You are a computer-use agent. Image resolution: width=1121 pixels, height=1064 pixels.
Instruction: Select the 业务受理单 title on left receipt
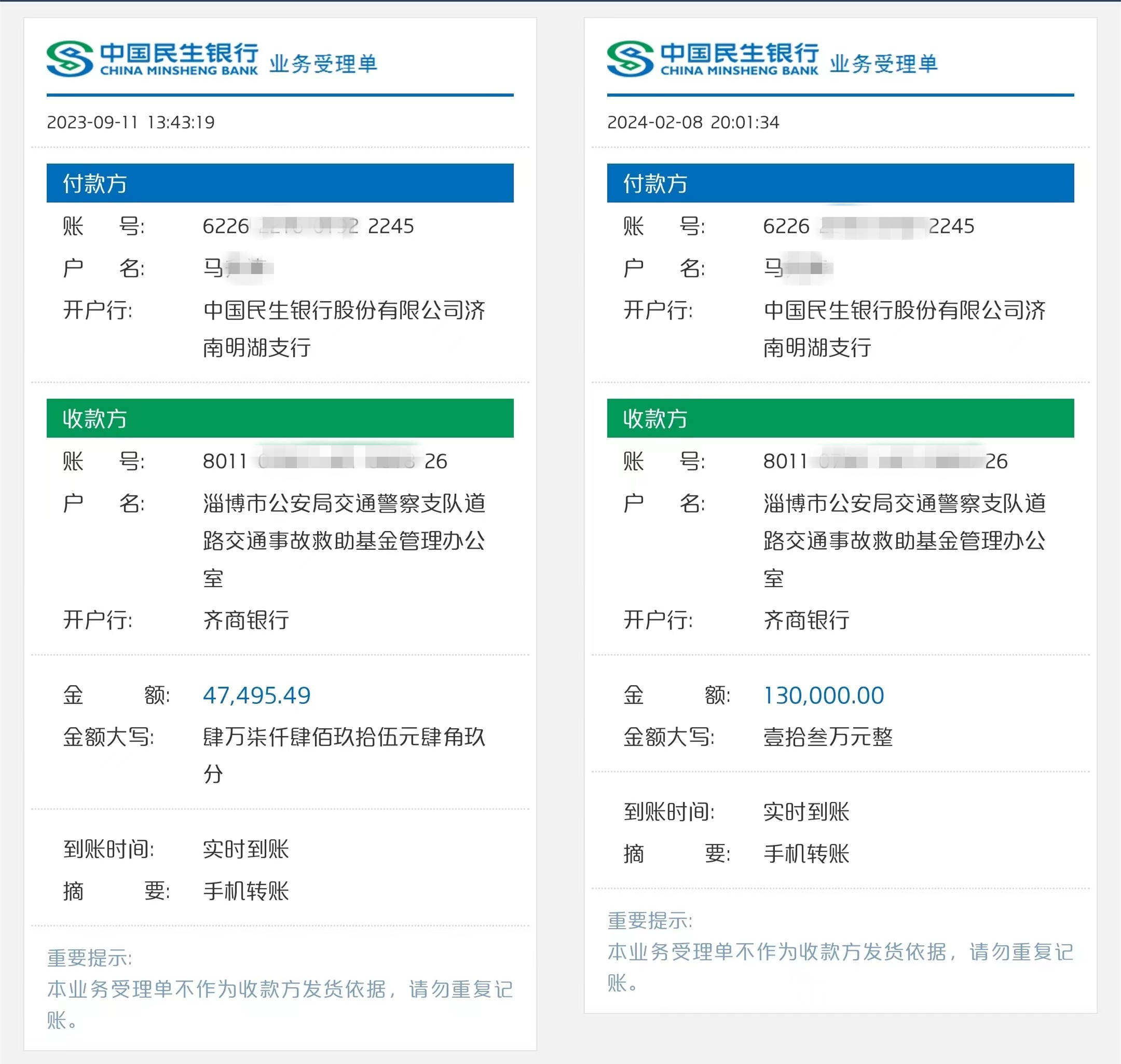(x=323, y=63)
